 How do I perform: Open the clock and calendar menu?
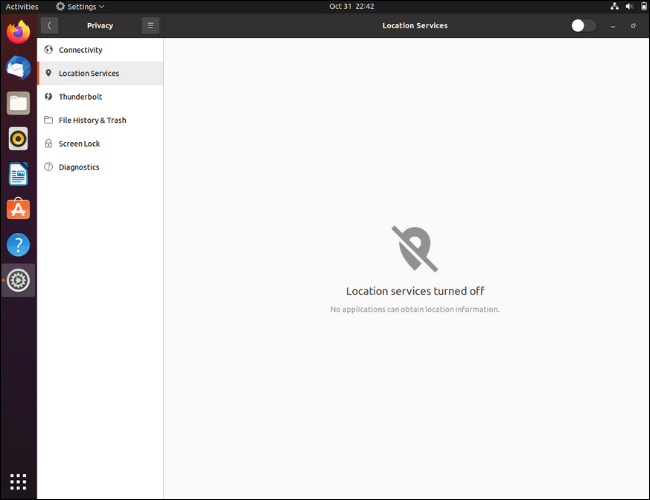(x=352, y=7)
